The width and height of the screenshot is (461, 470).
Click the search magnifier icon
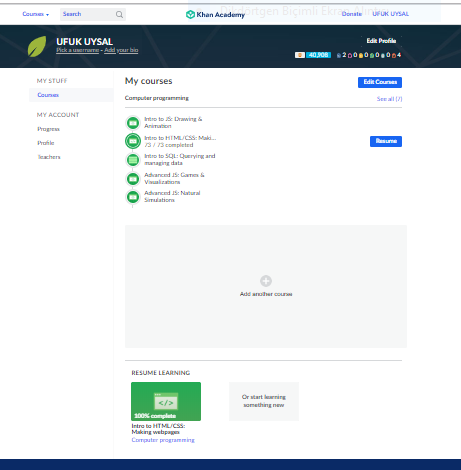(119, 14)
